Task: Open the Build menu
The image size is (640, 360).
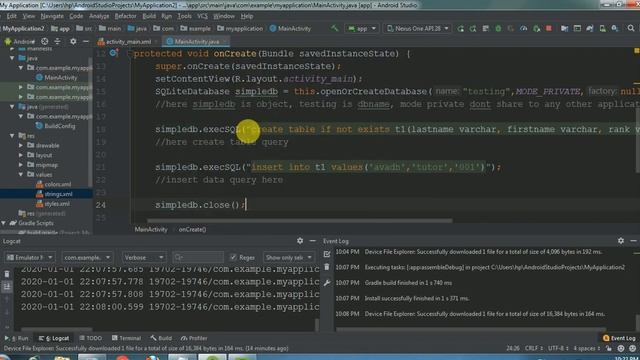Action: (x=149, y=16)
